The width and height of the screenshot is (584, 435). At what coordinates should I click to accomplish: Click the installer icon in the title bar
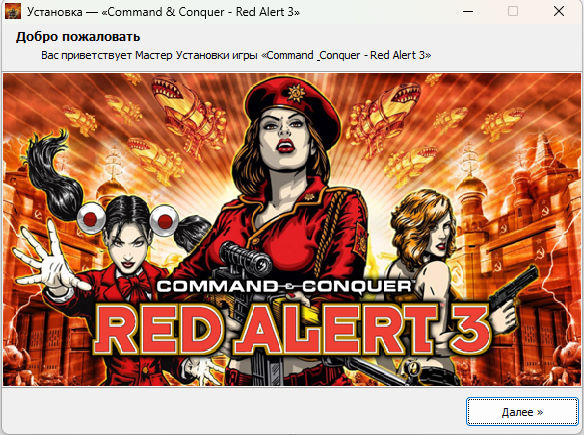[x=13, y=11]
